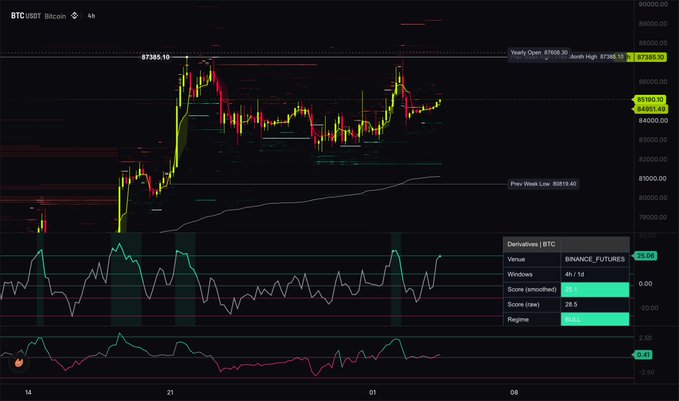Click the Score (smoothed) row label
The height and width of the screenshot is (401, 679).
point(532,289)
